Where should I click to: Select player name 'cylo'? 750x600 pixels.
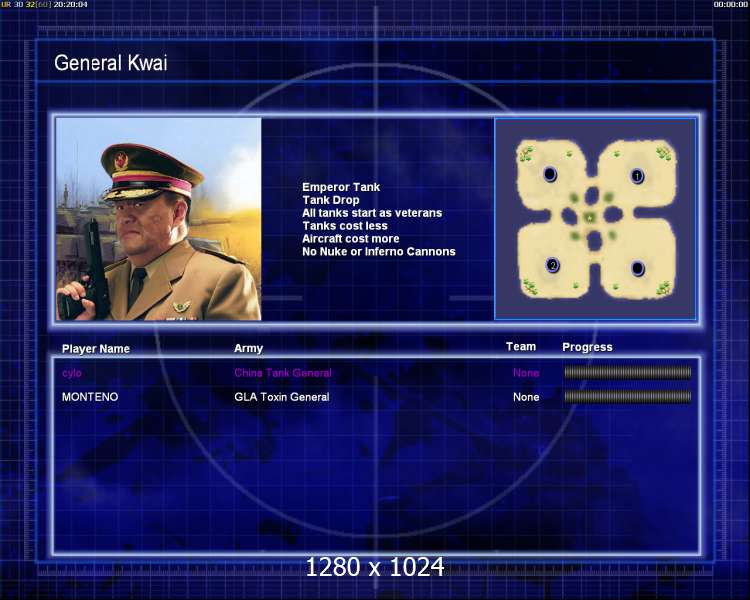coord(72,373)
